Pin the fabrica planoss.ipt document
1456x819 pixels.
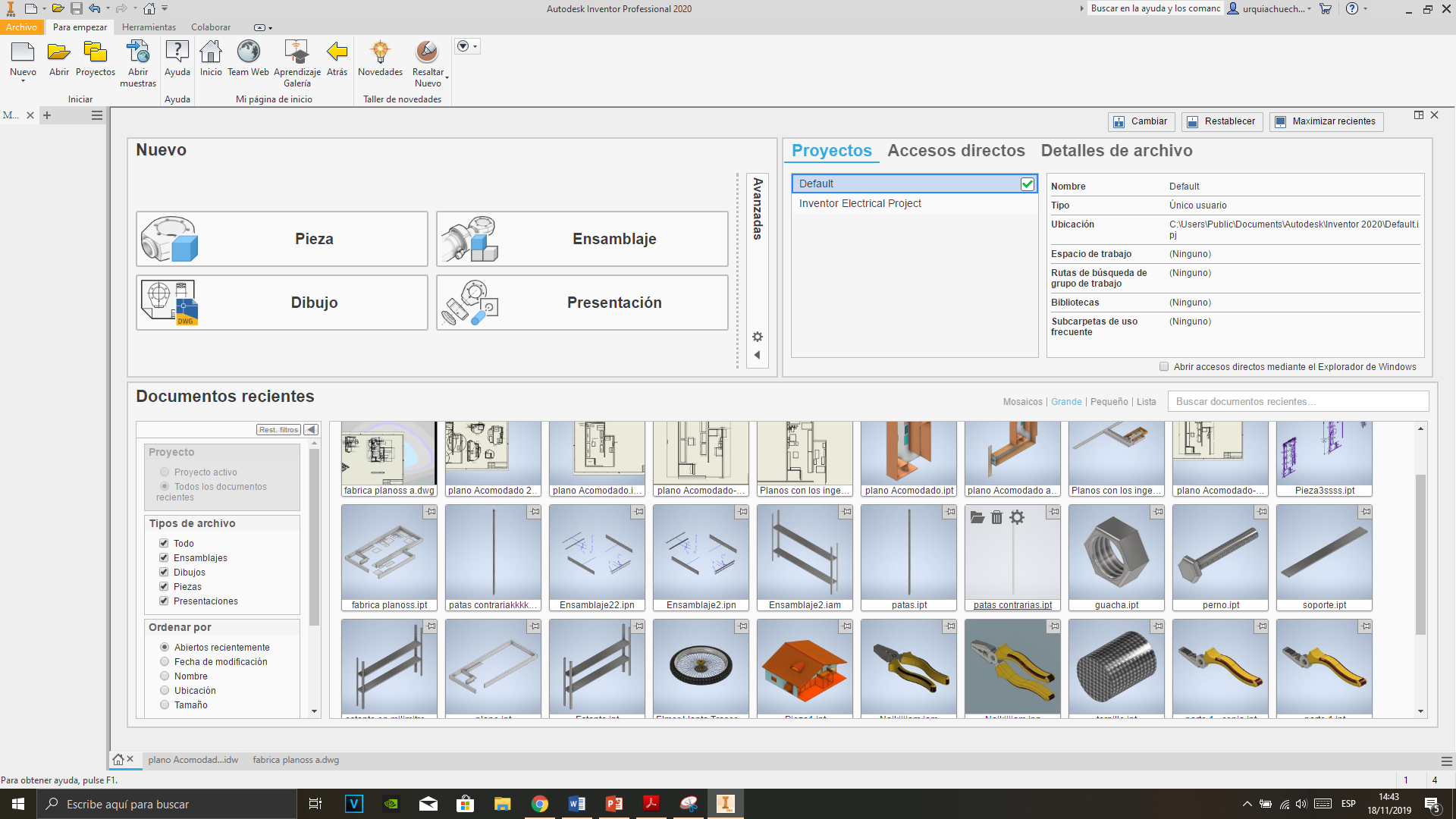pos(430,512)
